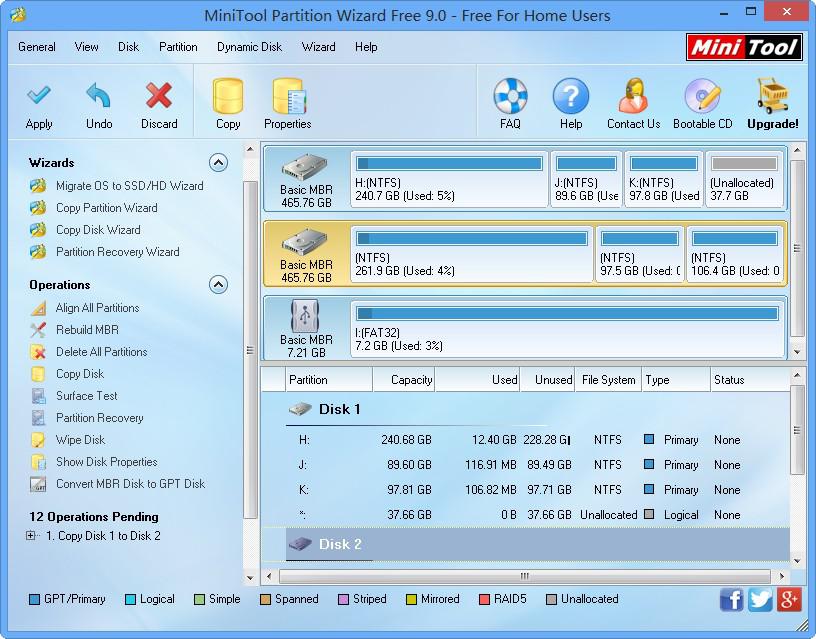
Task: Sort by the Capacity column header
Action: pyautogui.click(x=404, y=380)
